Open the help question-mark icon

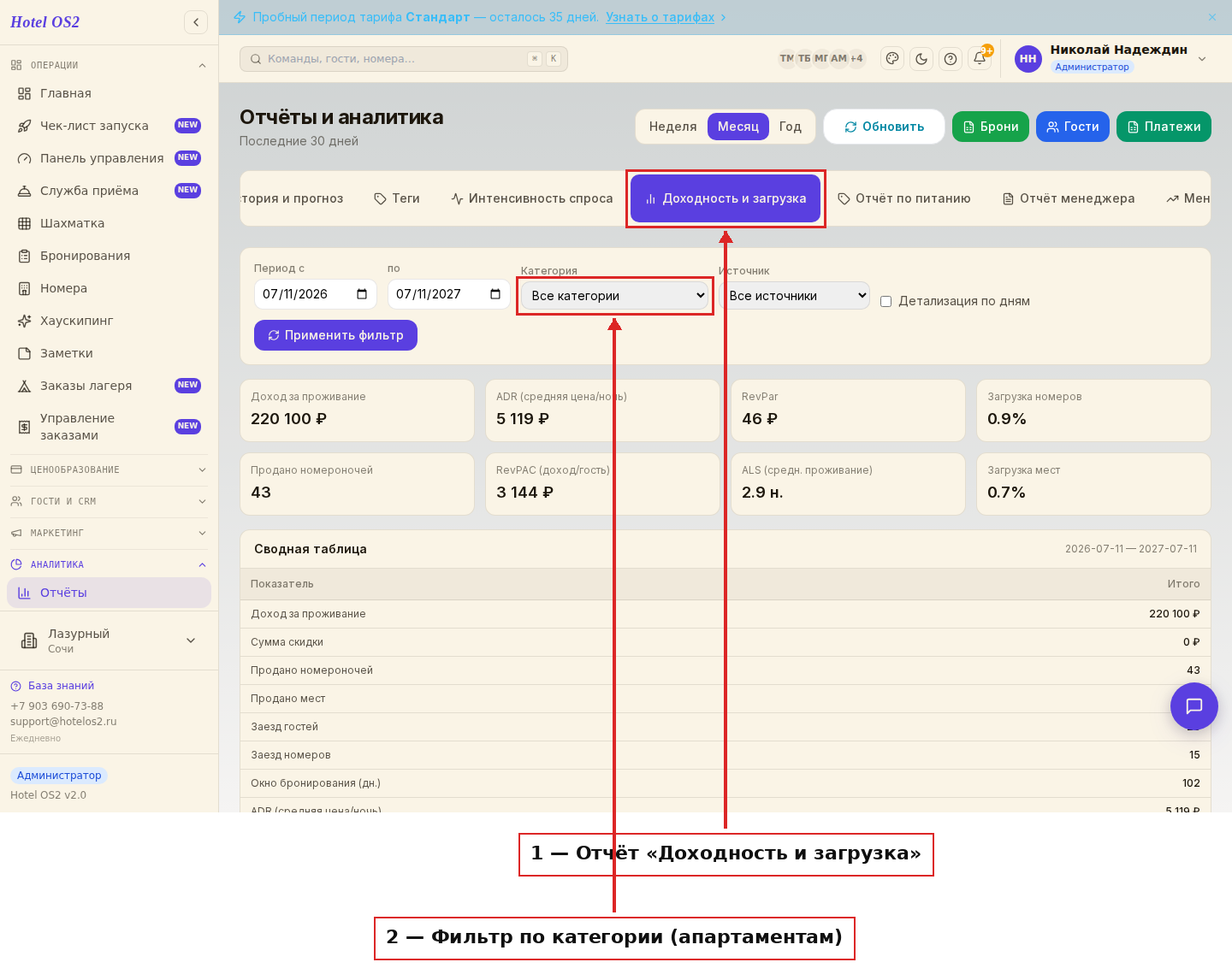click(951, 58)
